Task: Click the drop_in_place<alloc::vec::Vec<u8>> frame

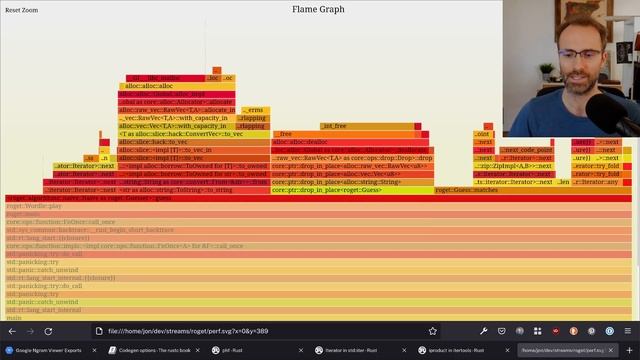Action: pos(352,174)
